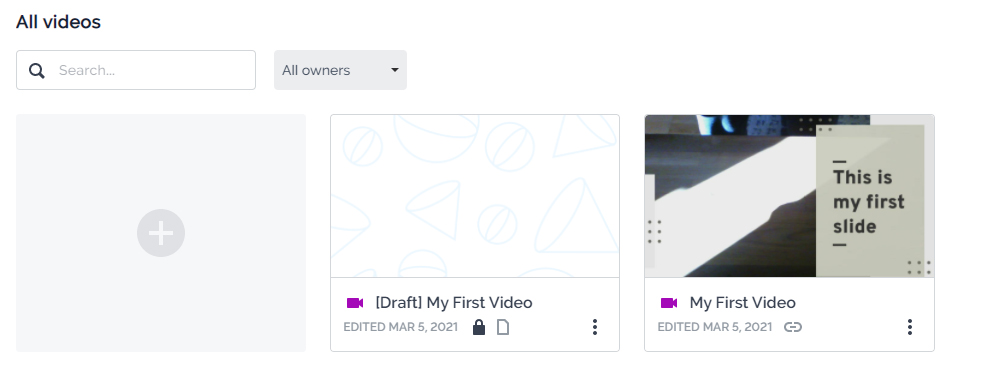Click the All videos heading
The width and height of the screenshot is (995, 391).
coord(58,22)
